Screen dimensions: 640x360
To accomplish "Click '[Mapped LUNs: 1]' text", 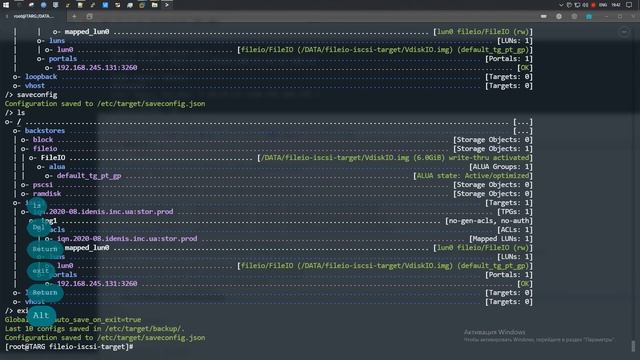I will coord(501,238).
